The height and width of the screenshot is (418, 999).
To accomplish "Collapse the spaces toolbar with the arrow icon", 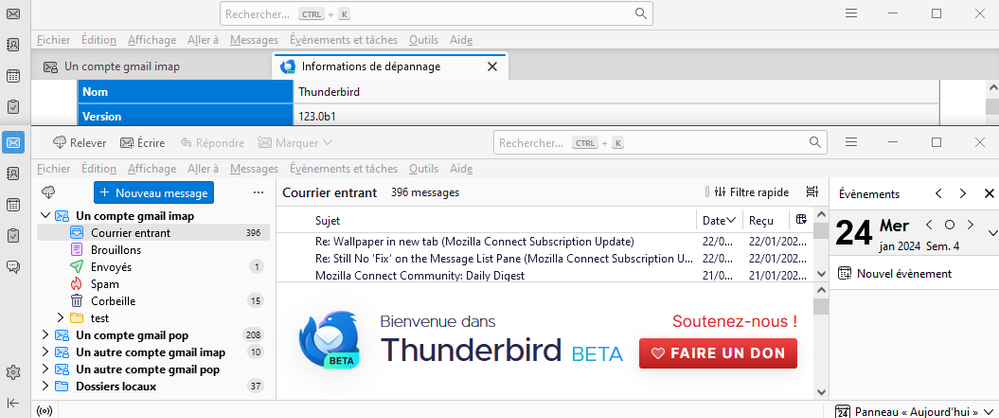I will tap(13, 402).
